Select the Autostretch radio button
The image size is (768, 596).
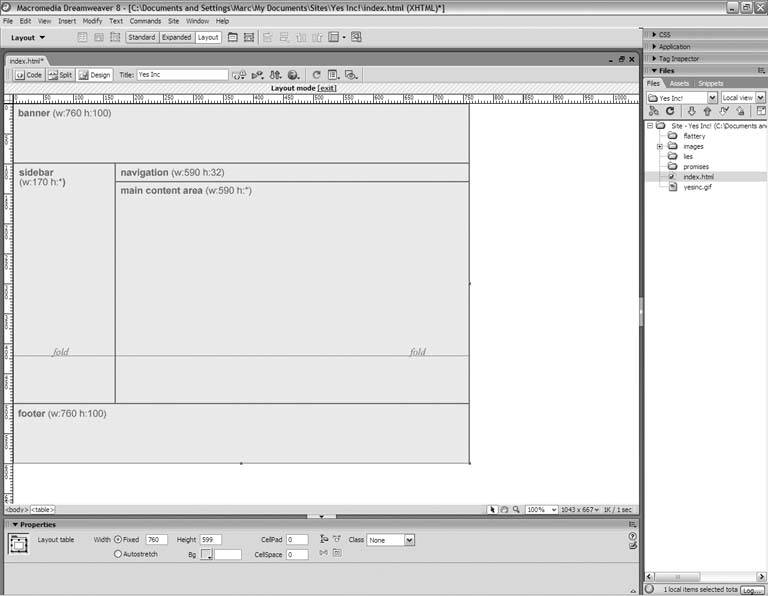[x=118, y=554]
